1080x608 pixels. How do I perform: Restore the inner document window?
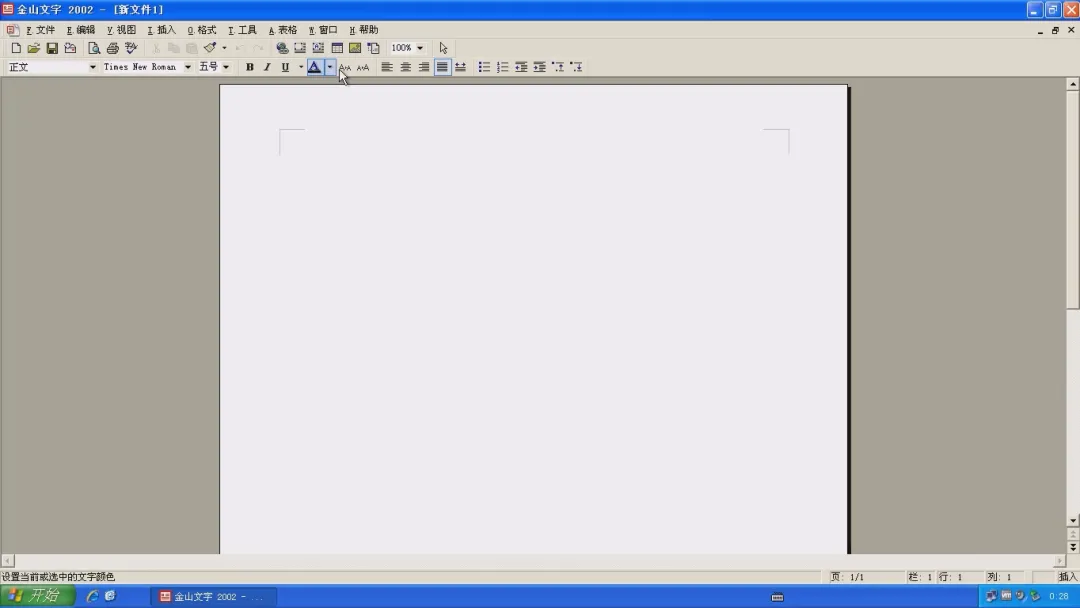point(1055,30)
